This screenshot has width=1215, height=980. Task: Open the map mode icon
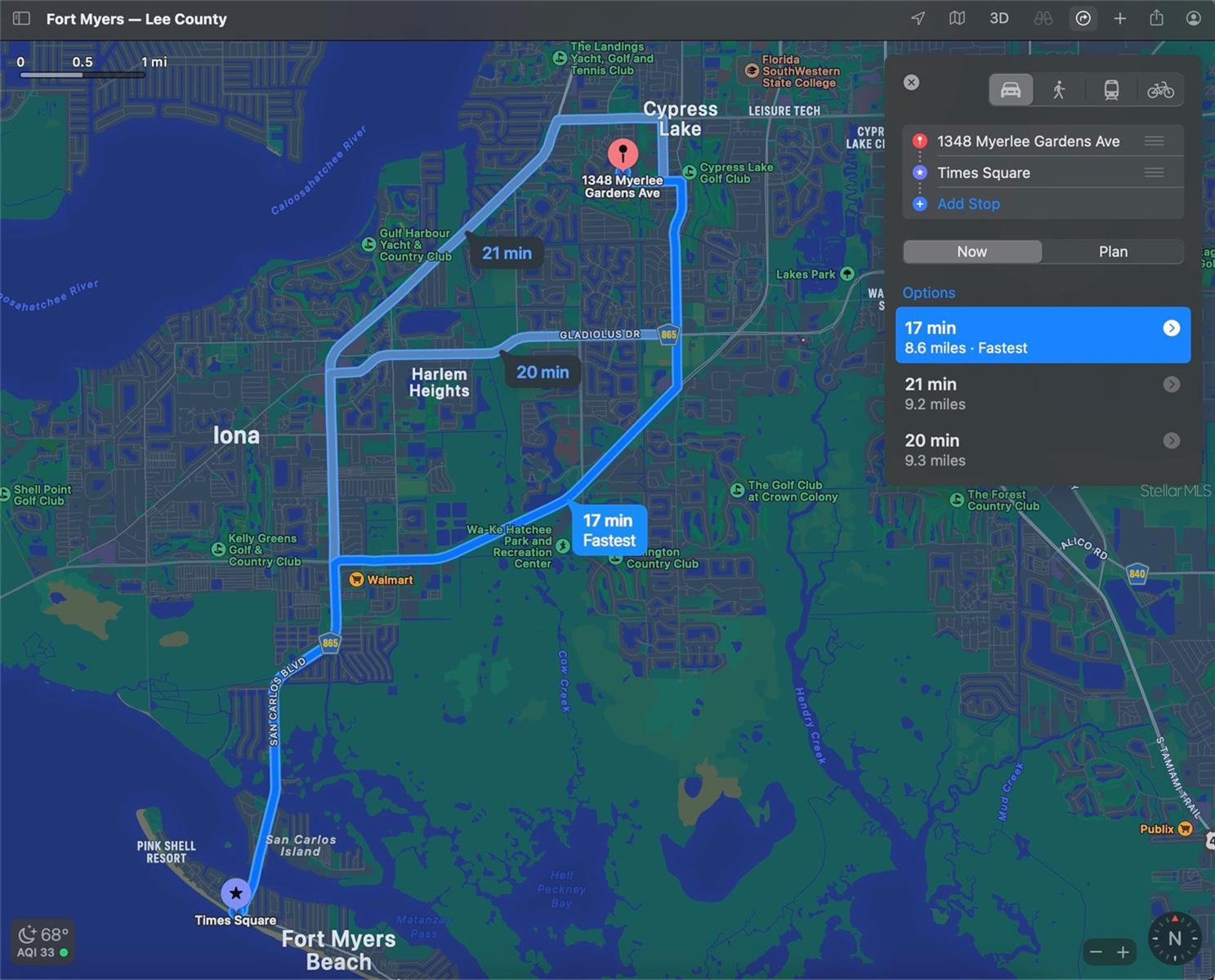pyautogui.click(x=957, y=18)
